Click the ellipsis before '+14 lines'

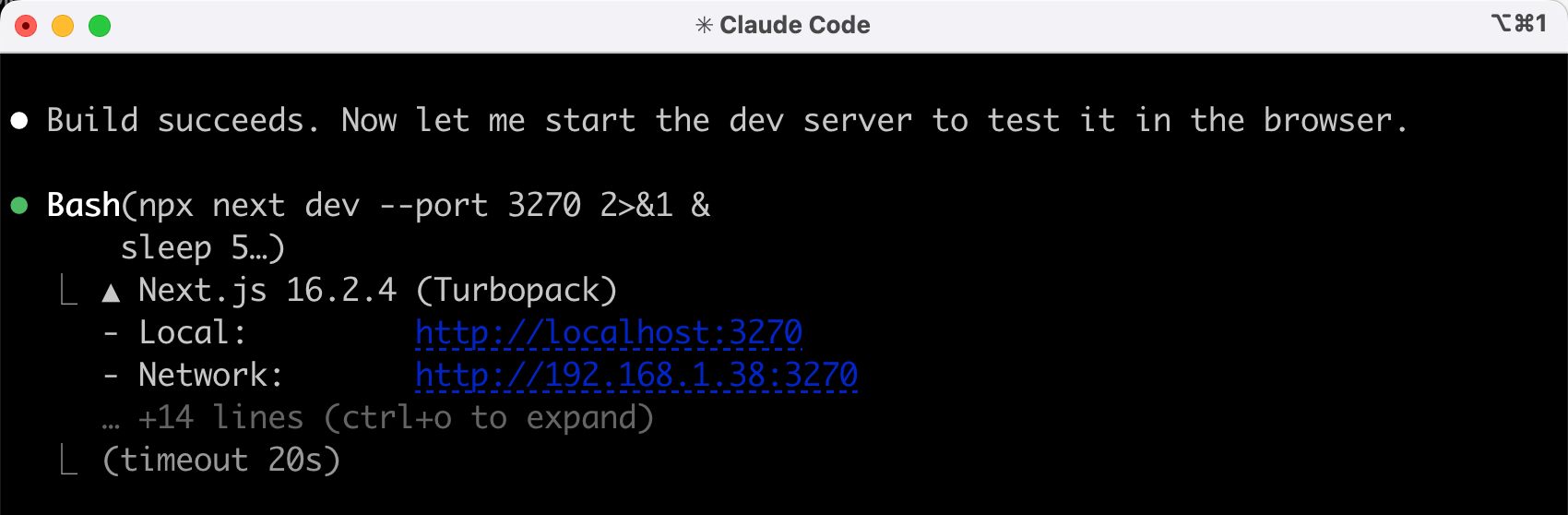coord(111,420)
